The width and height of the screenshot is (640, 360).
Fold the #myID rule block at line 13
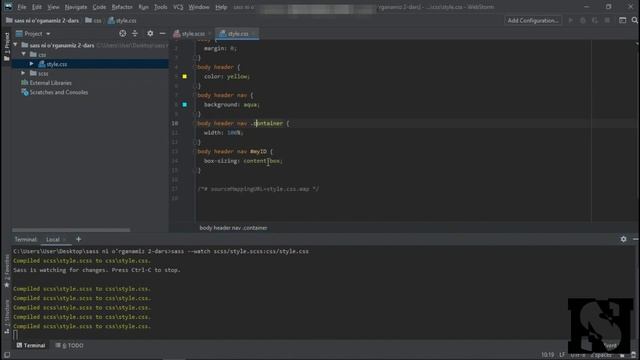click(x=195, y=151)
